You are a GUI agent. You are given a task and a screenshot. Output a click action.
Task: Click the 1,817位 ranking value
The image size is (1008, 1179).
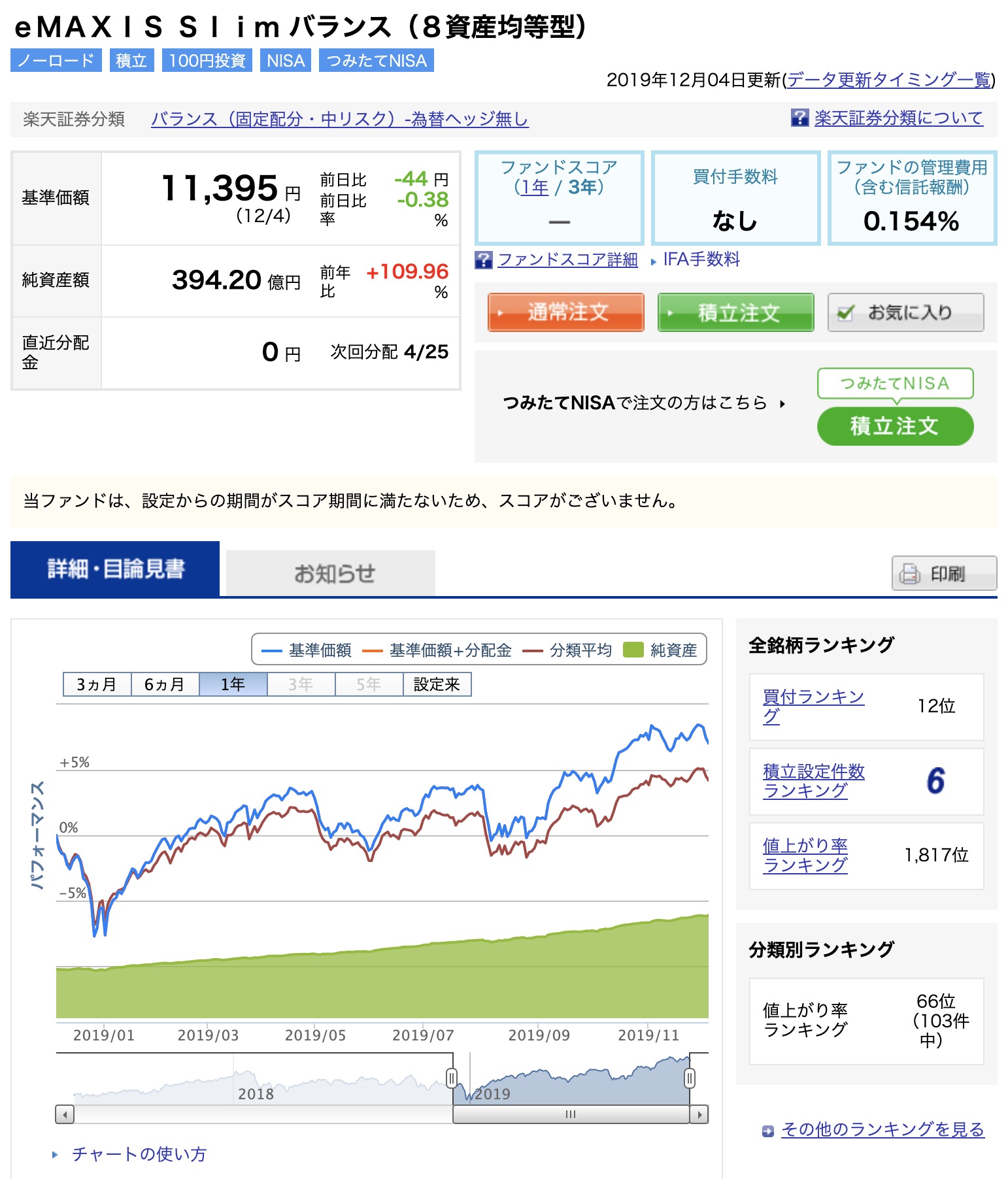click(936, 855)
